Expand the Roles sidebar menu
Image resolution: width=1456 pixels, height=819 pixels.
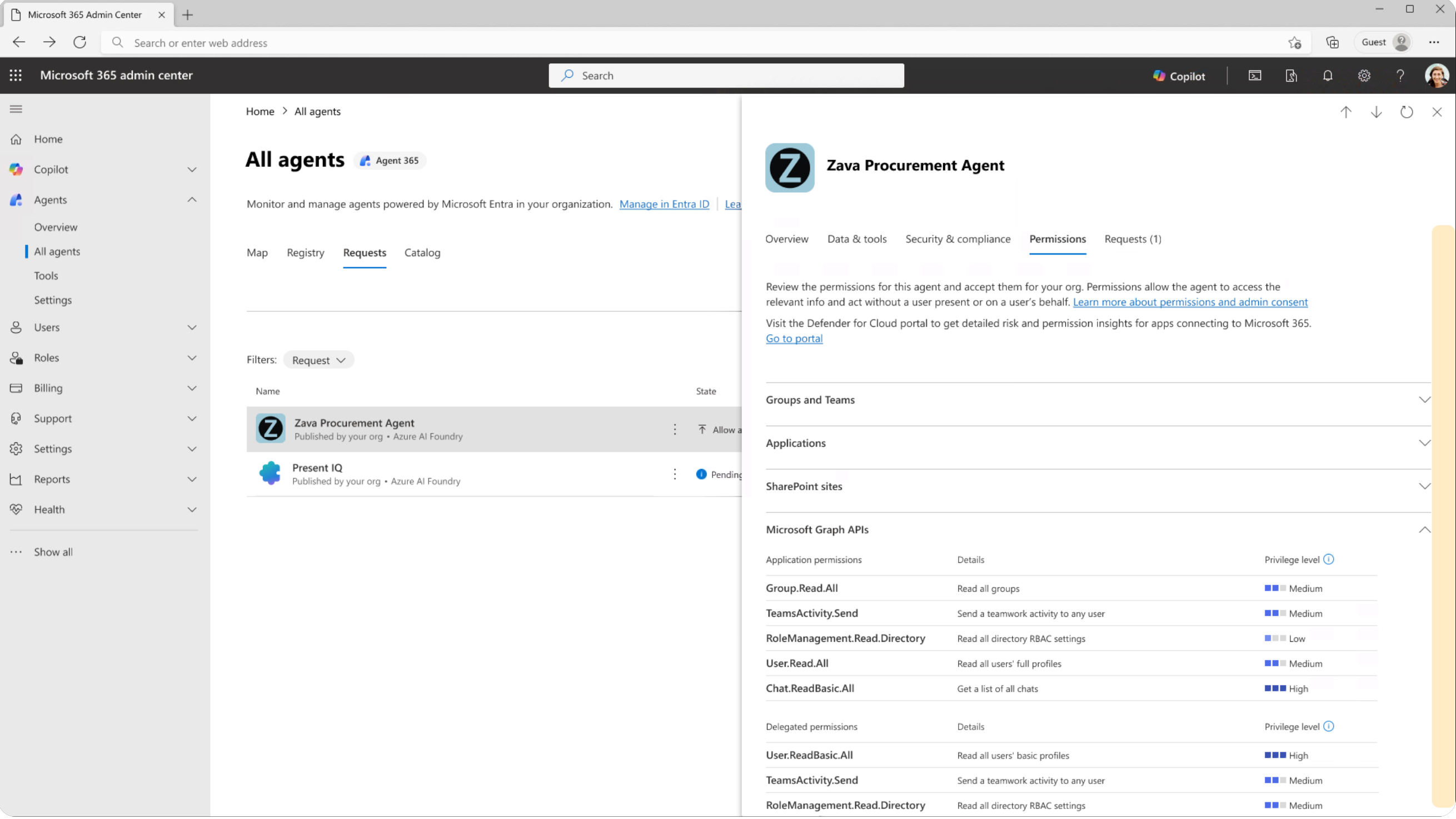tap(192, 358)
